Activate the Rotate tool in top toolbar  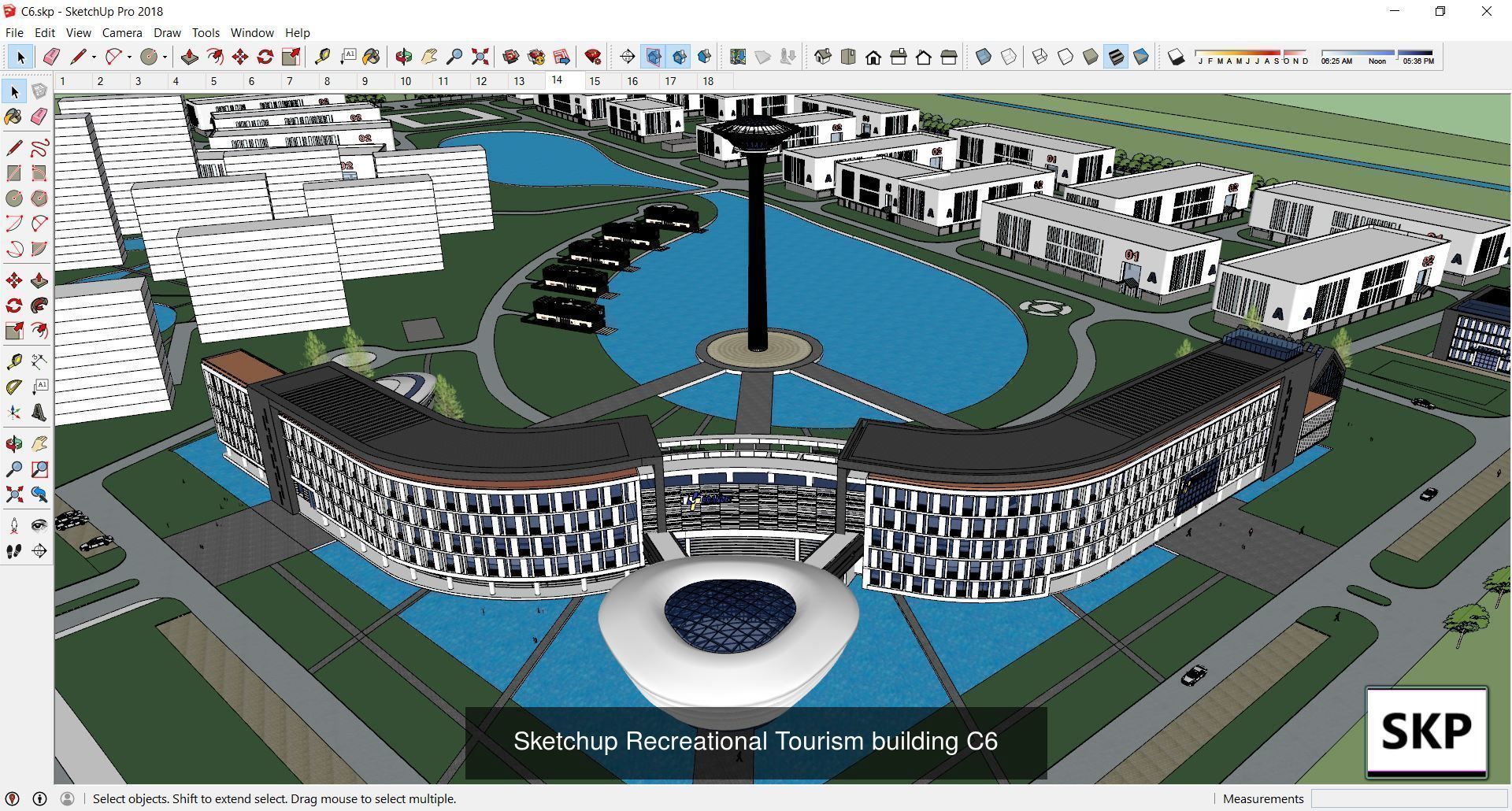click(x=265, y=57)
